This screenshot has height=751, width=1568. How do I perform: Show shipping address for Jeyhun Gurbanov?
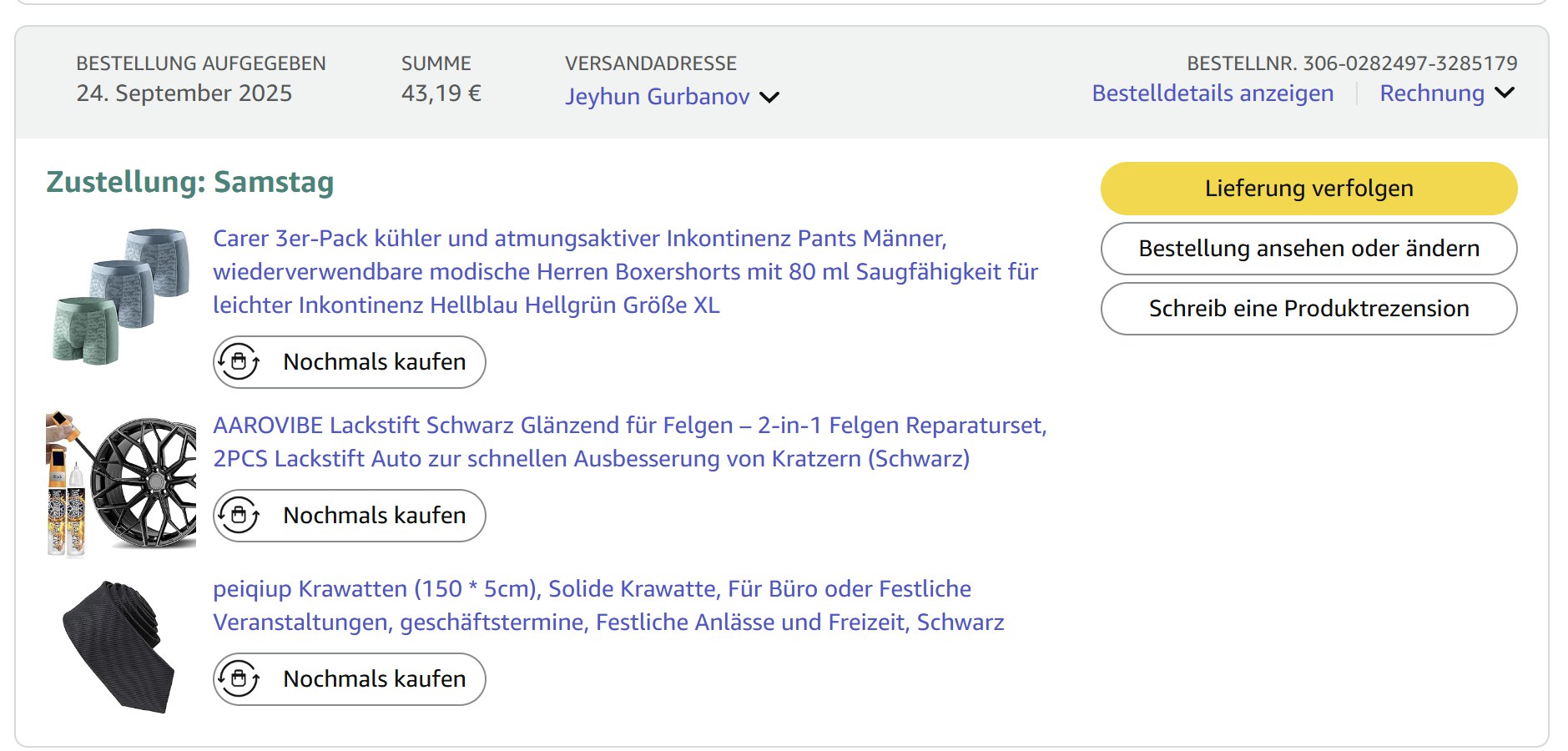pos(657,97)
